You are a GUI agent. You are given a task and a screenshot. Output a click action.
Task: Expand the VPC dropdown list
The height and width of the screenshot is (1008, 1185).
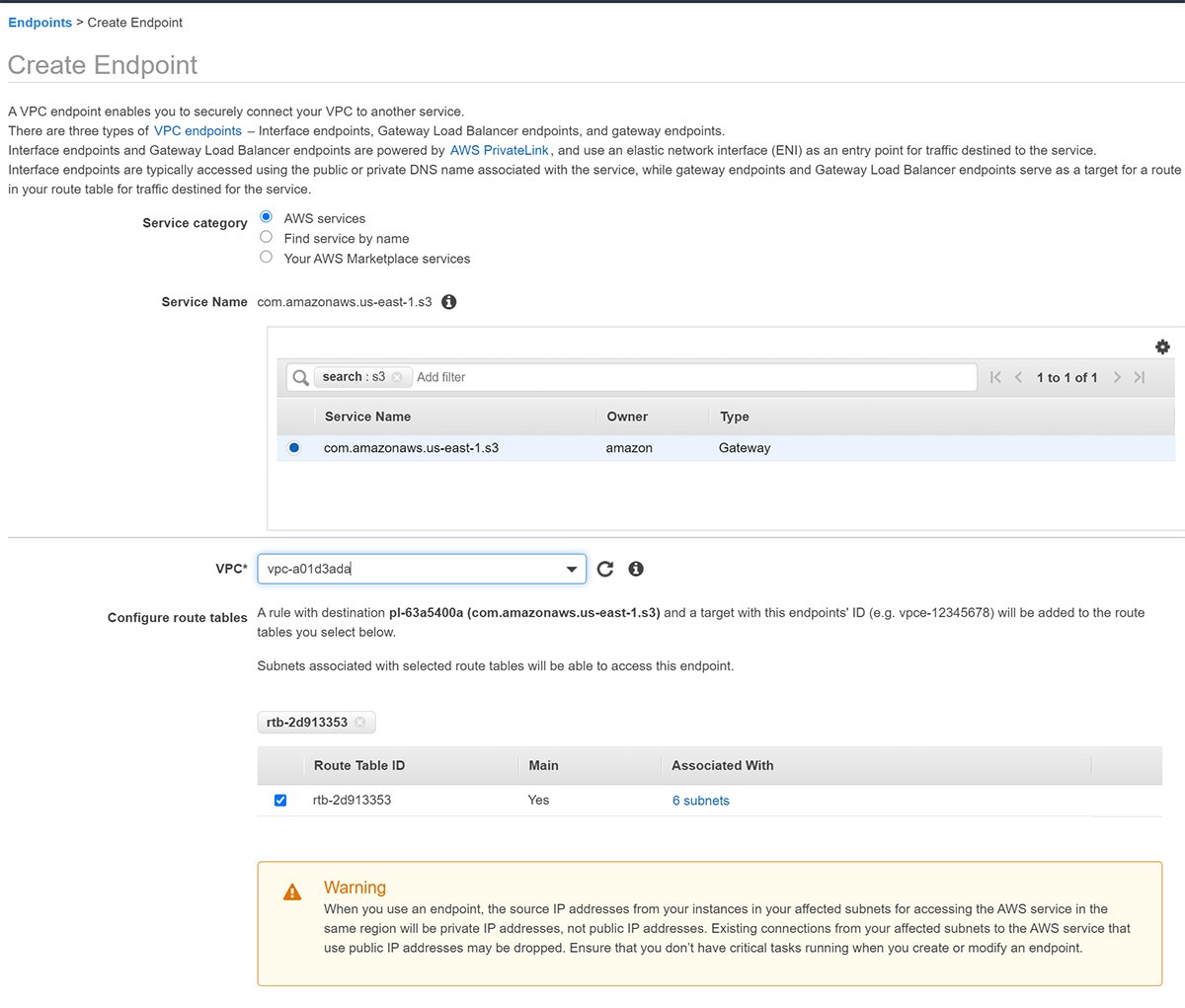click(x=571, y=570)
